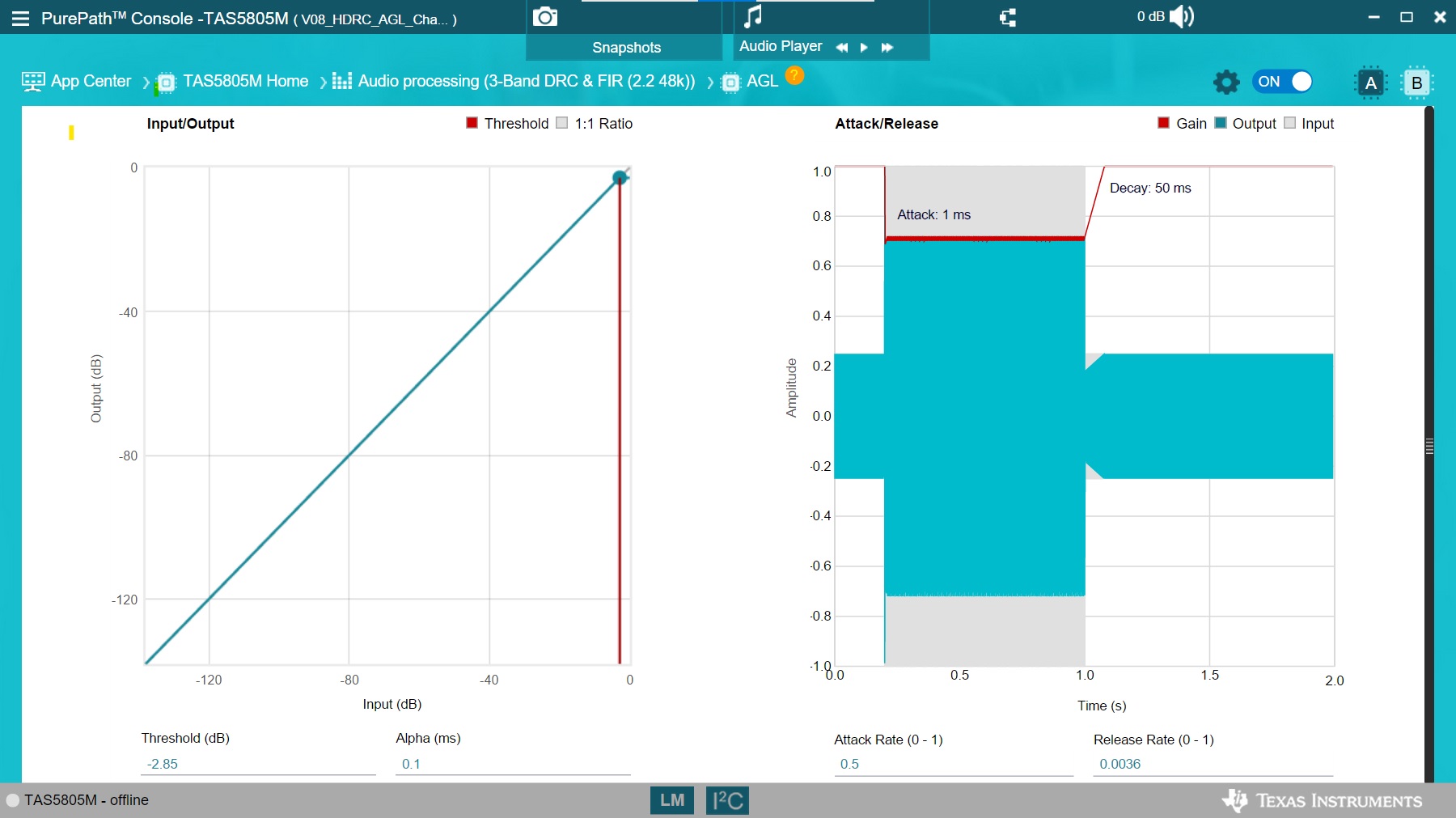
Task: Click the Input/Output chart title
Action: click(190, 123)
